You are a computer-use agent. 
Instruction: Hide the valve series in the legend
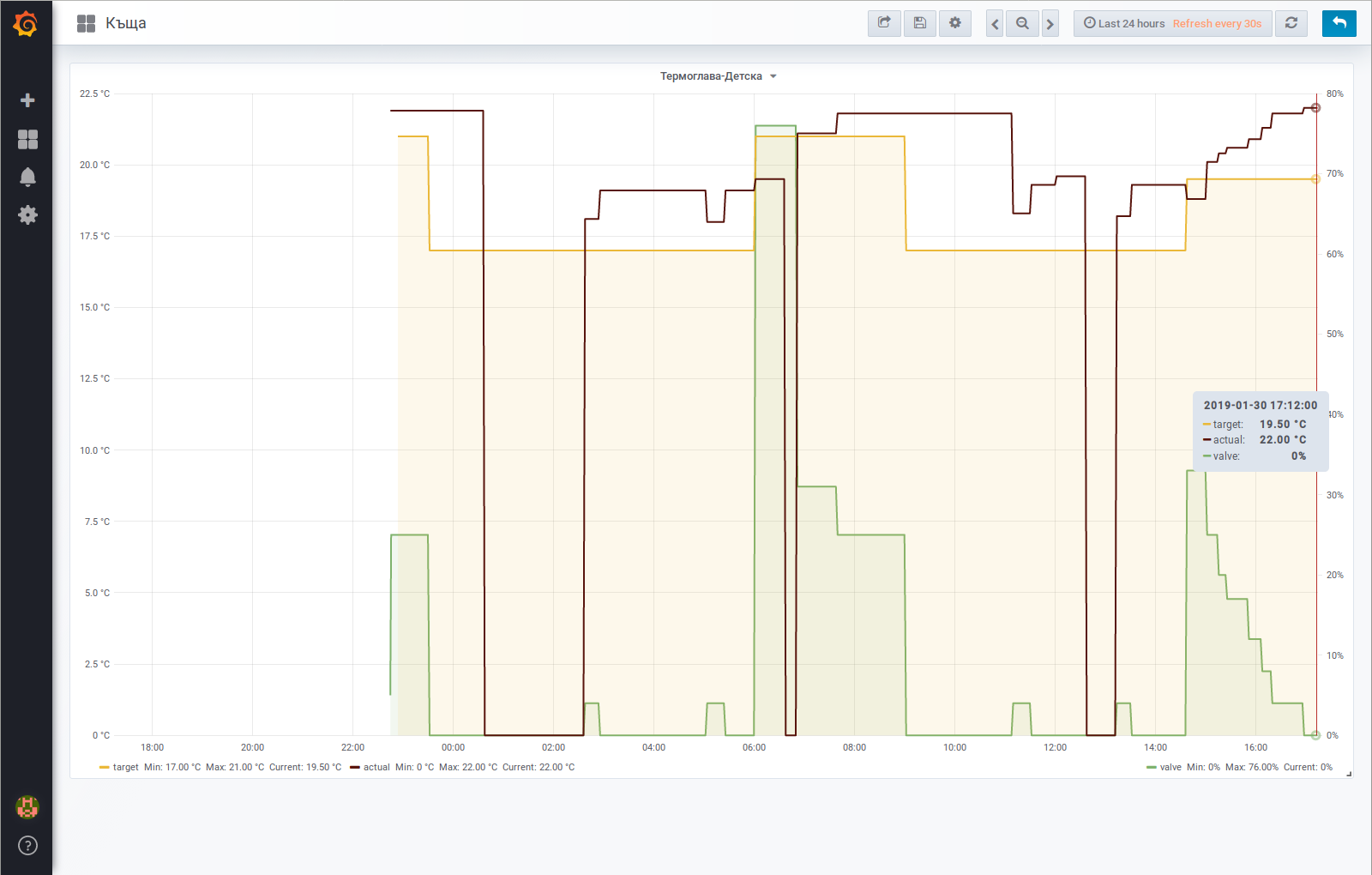[1170, 767]
